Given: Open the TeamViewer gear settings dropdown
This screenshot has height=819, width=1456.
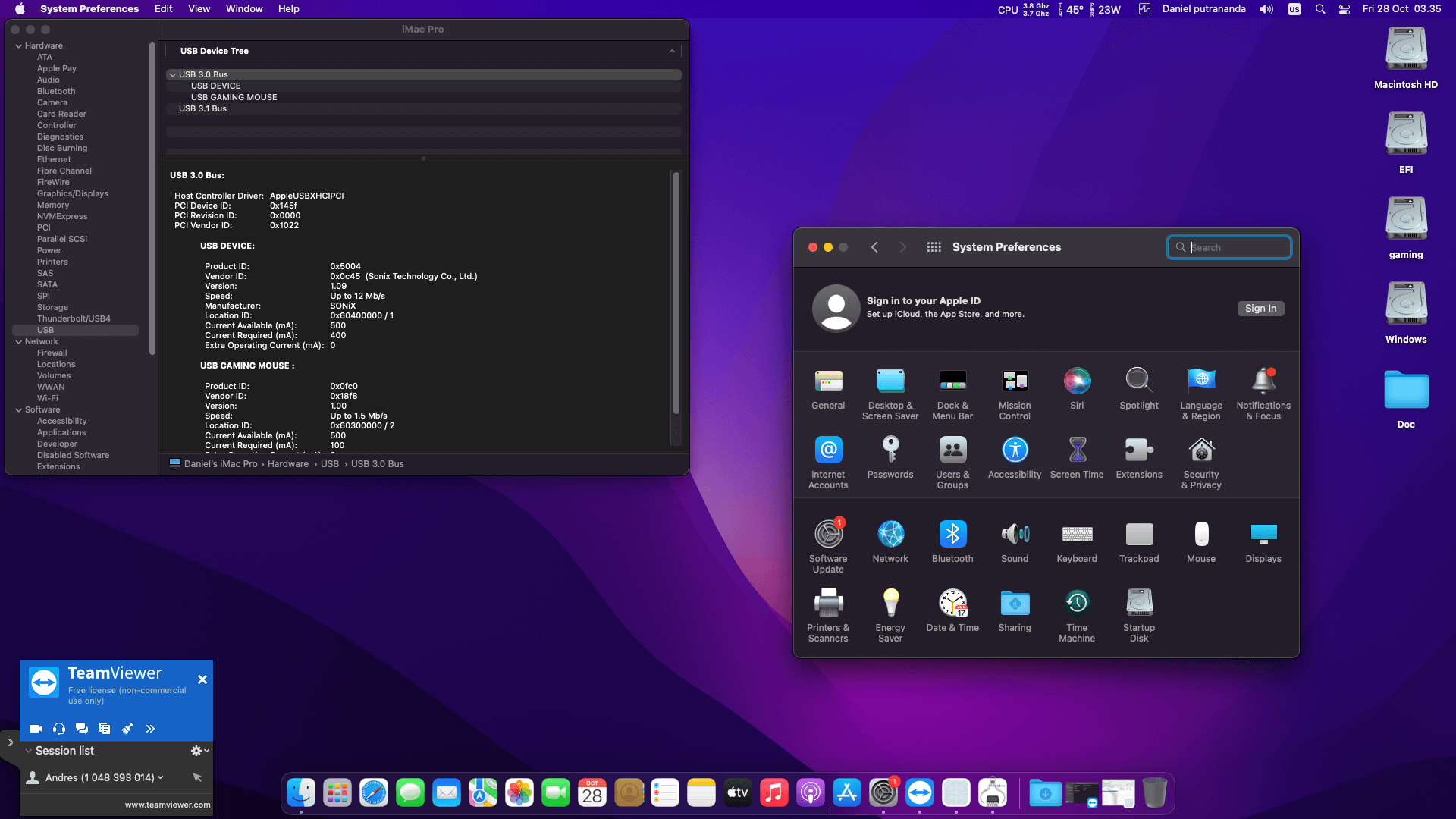Looking at the screenshot, I should [x=199, y=751].
